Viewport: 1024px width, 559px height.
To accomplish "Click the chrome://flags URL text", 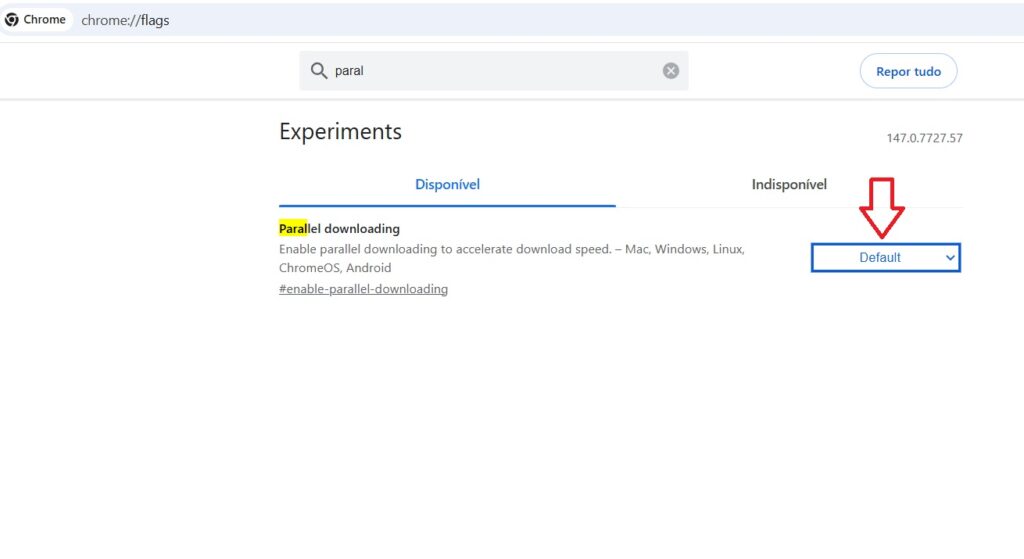I will coord(125,20).
